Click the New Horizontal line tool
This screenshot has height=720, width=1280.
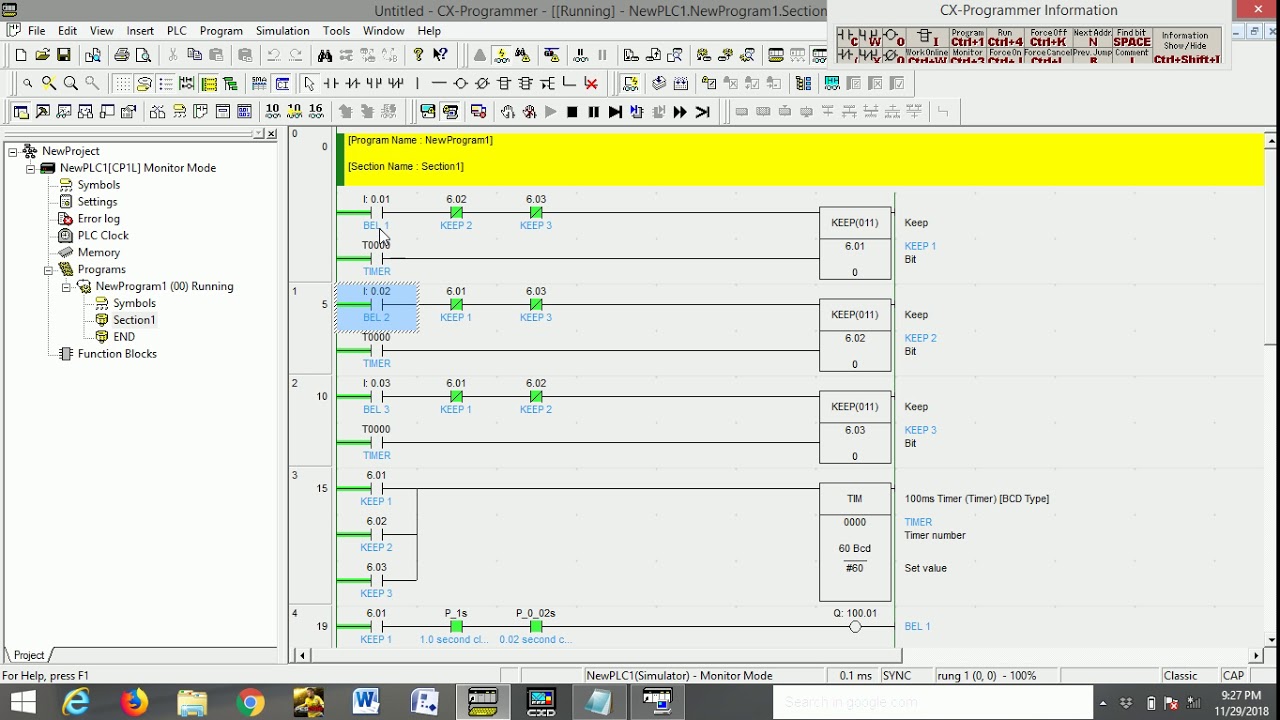pos(438,84)
